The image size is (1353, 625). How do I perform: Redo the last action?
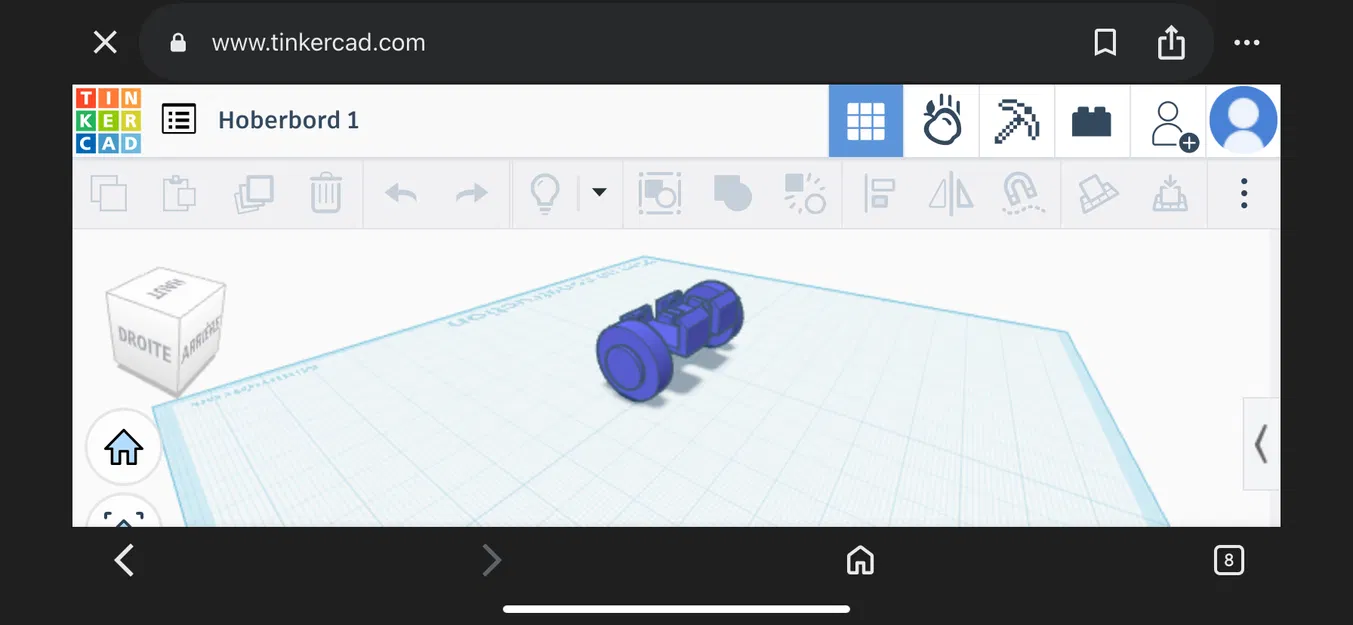click(471, 193)
